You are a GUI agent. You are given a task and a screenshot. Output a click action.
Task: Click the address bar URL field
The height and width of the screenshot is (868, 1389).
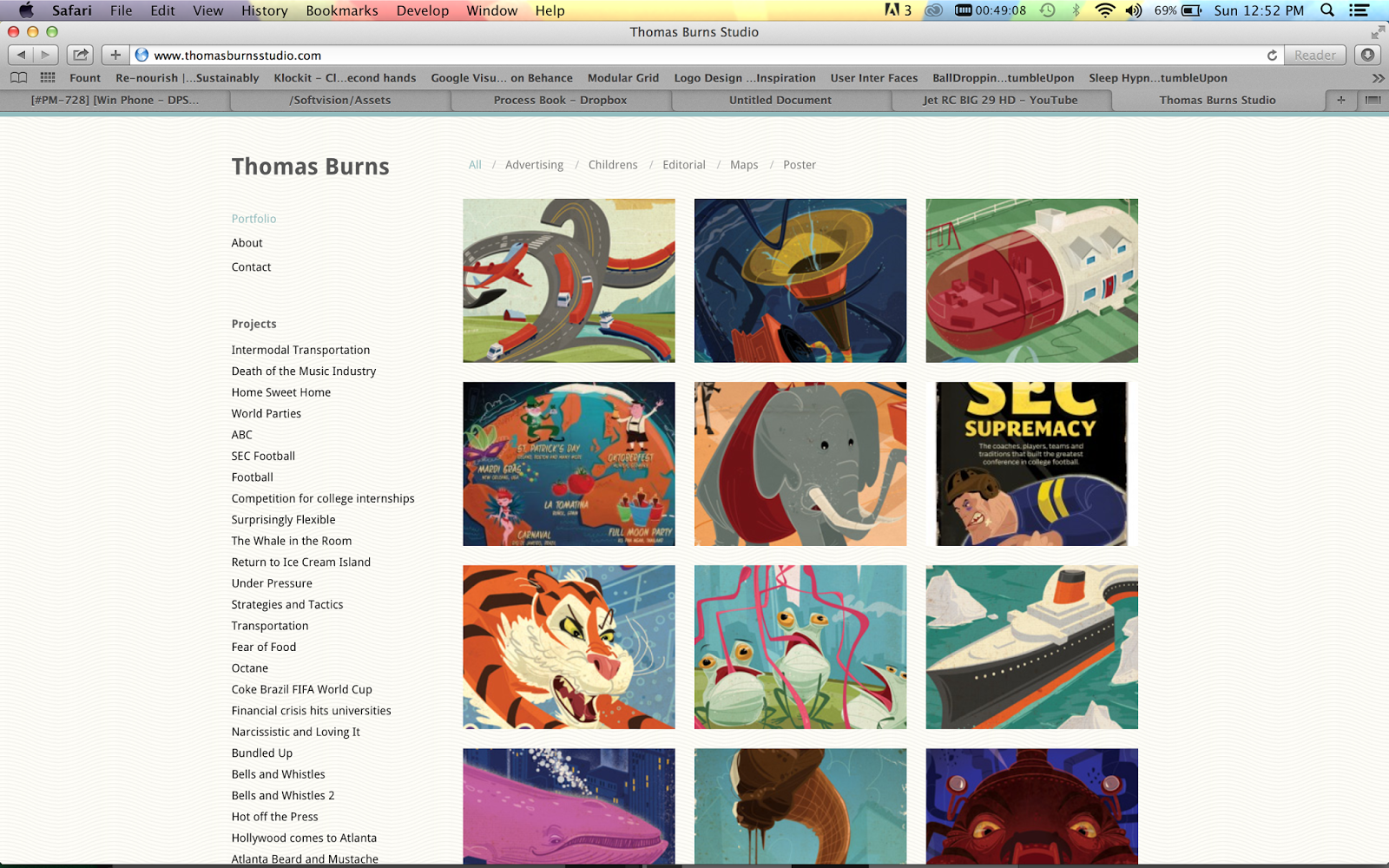(x=694, y=55)
